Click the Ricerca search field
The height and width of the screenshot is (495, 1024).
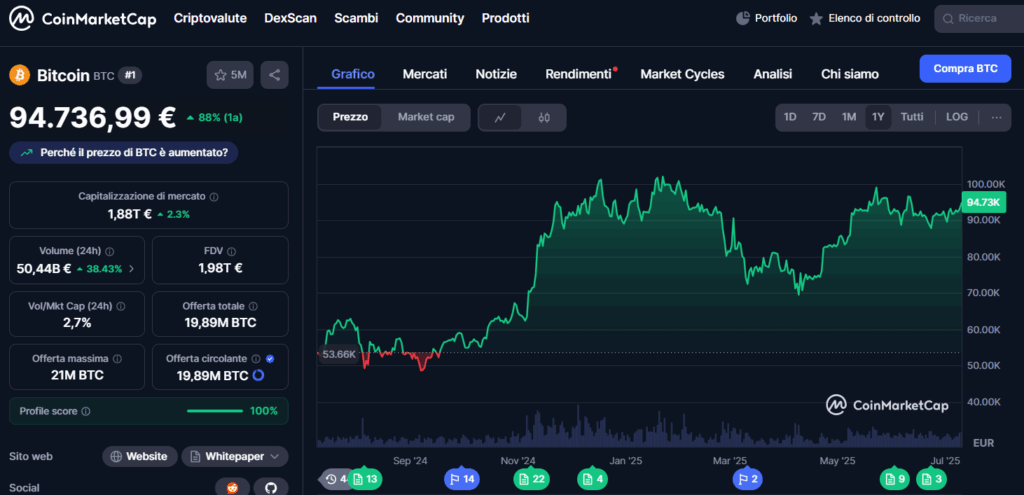tap(980, 19)
